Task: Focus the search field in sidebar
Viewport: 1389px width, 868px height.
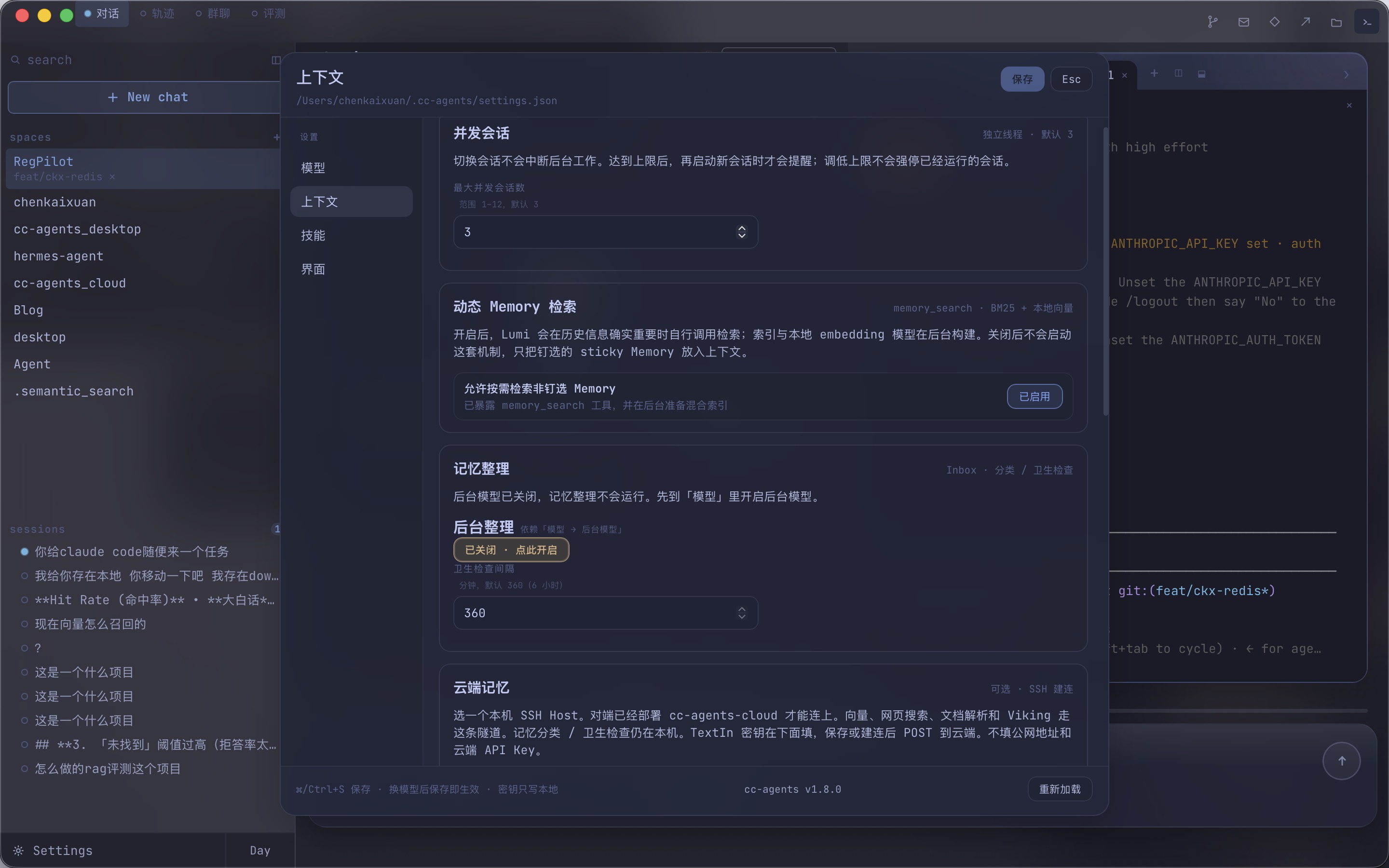Action: 138,60
